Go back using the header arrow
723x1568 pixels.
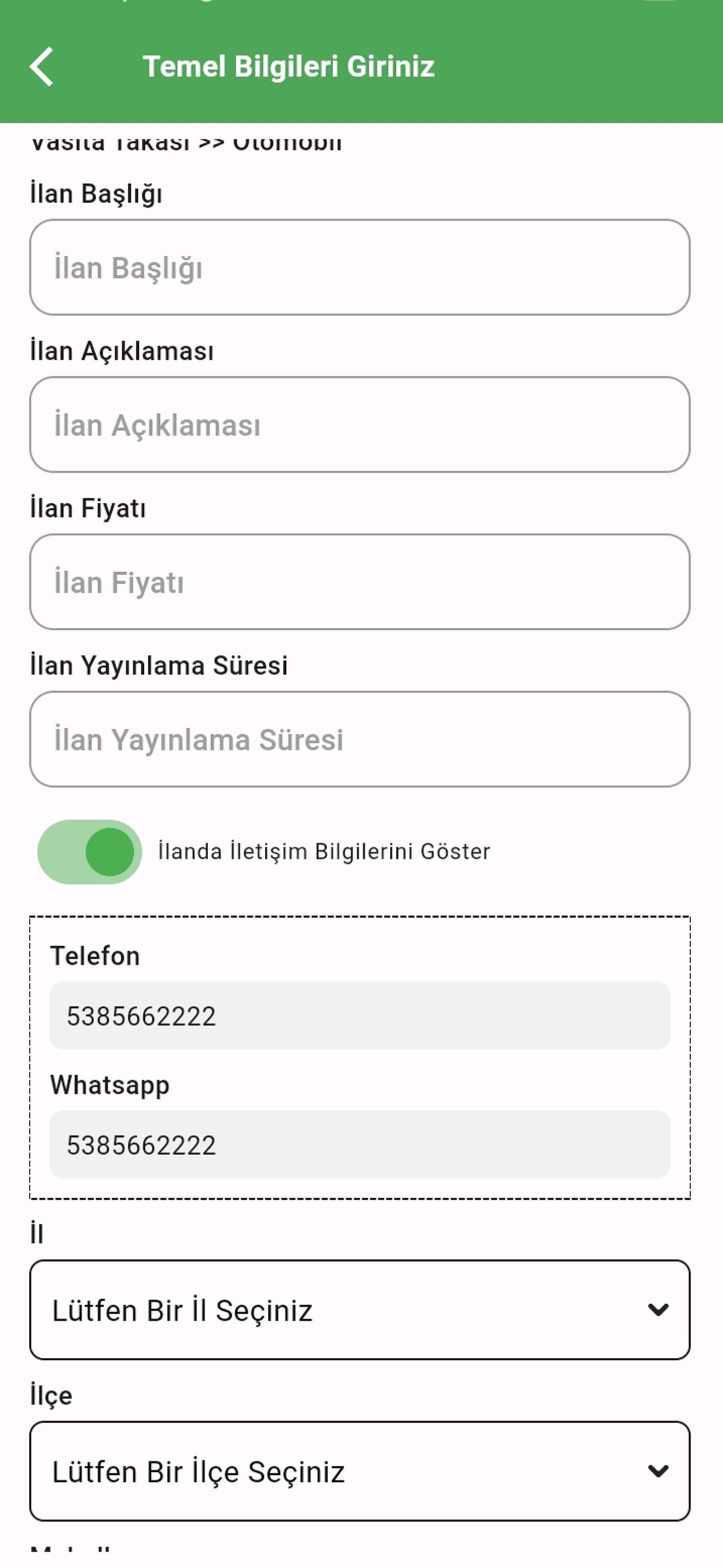(41, 67)
